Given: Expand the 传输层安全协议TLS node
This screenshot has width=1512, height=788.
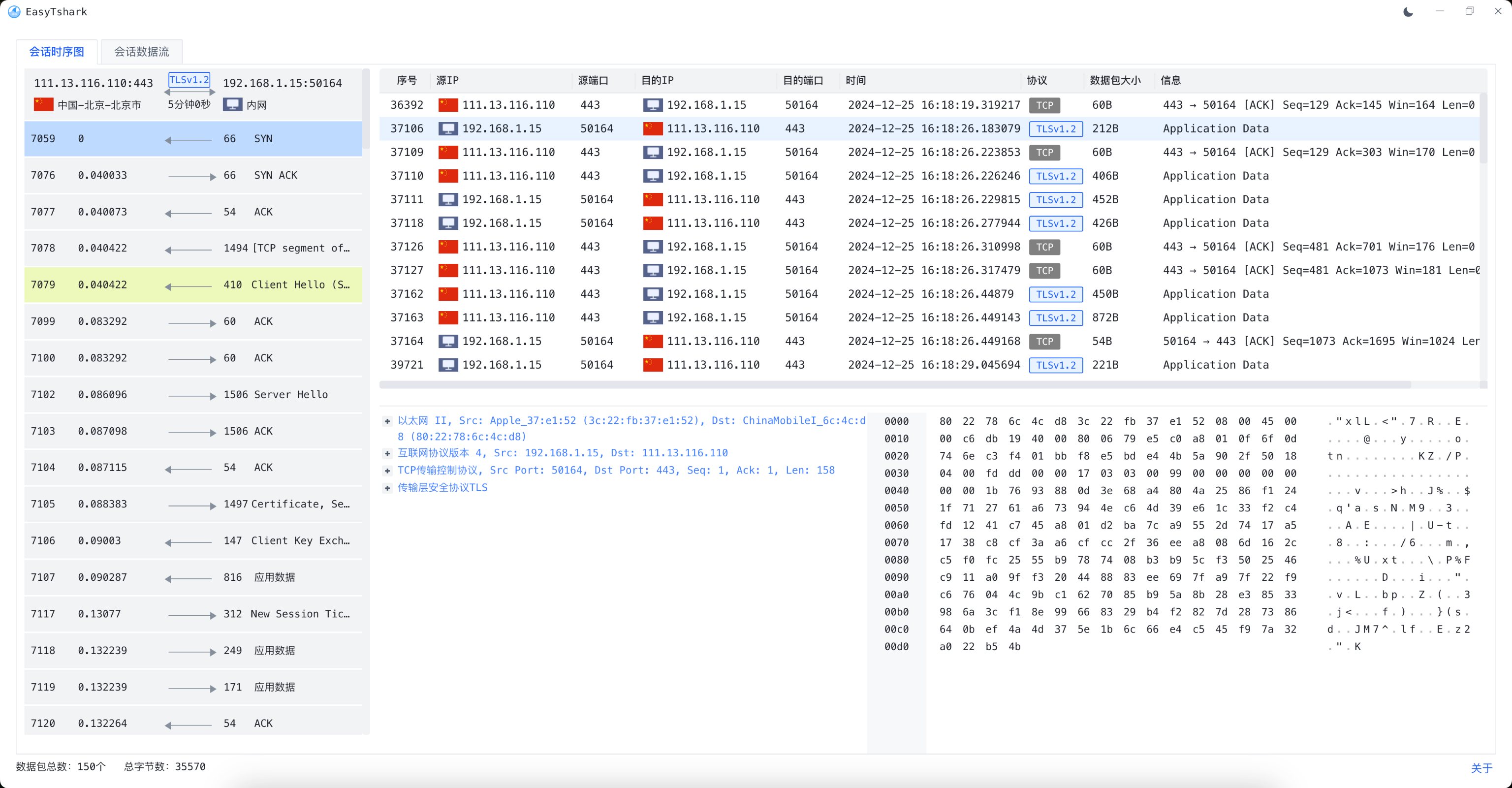Looking at the screenshot, I should tap(387, 488).
